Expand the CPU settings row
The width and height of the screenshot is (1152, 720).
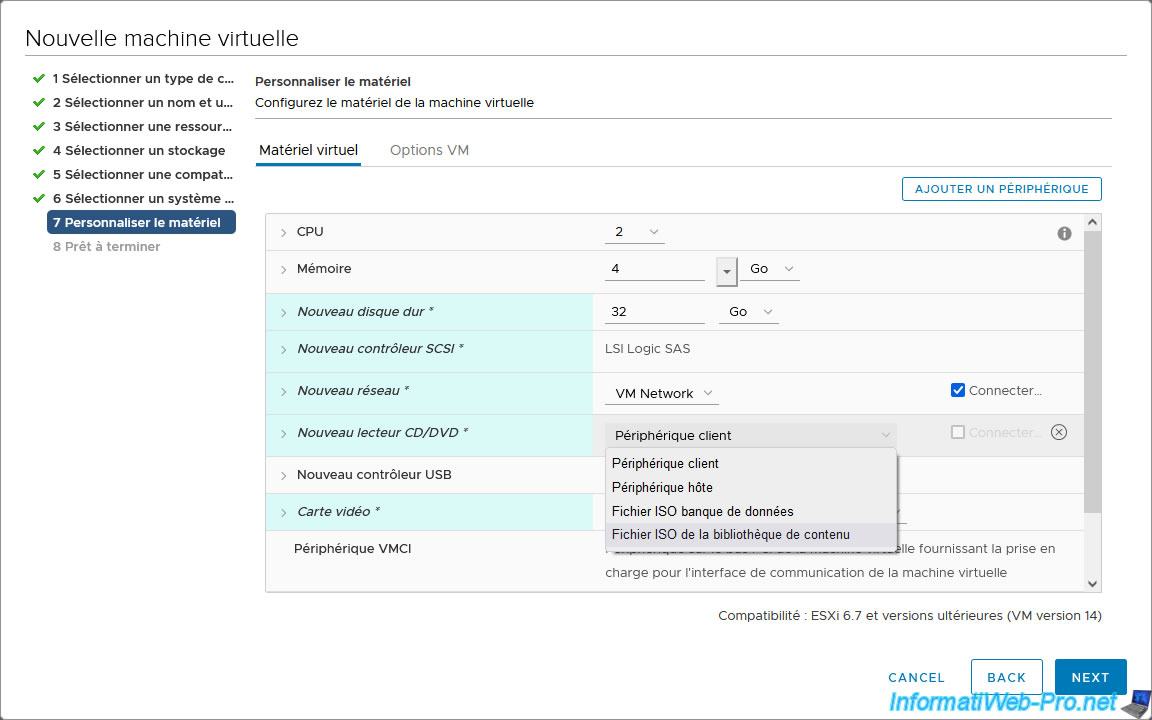coord(284,232)
